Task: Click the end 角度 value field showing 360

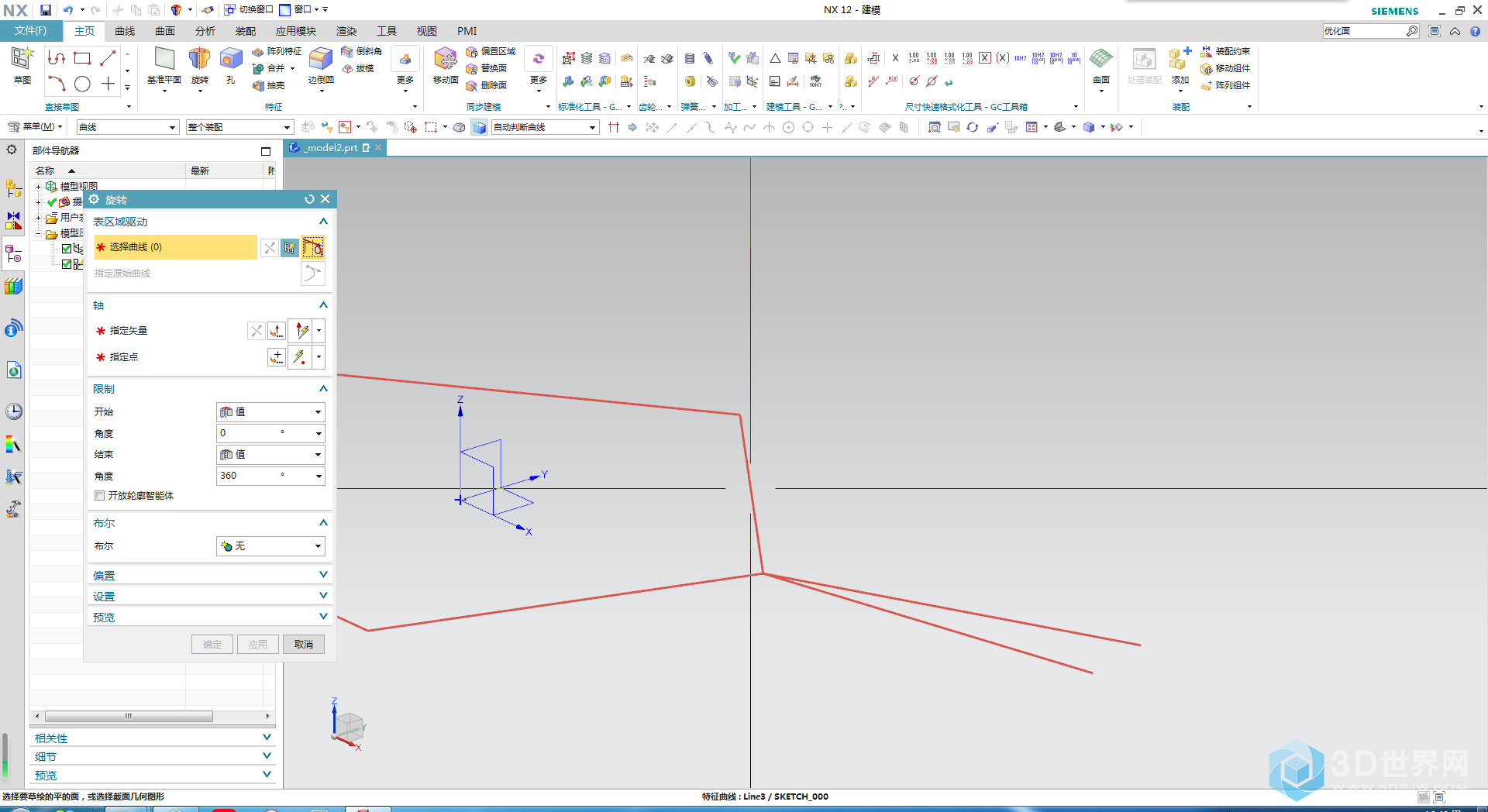Action: coord(270,476)
